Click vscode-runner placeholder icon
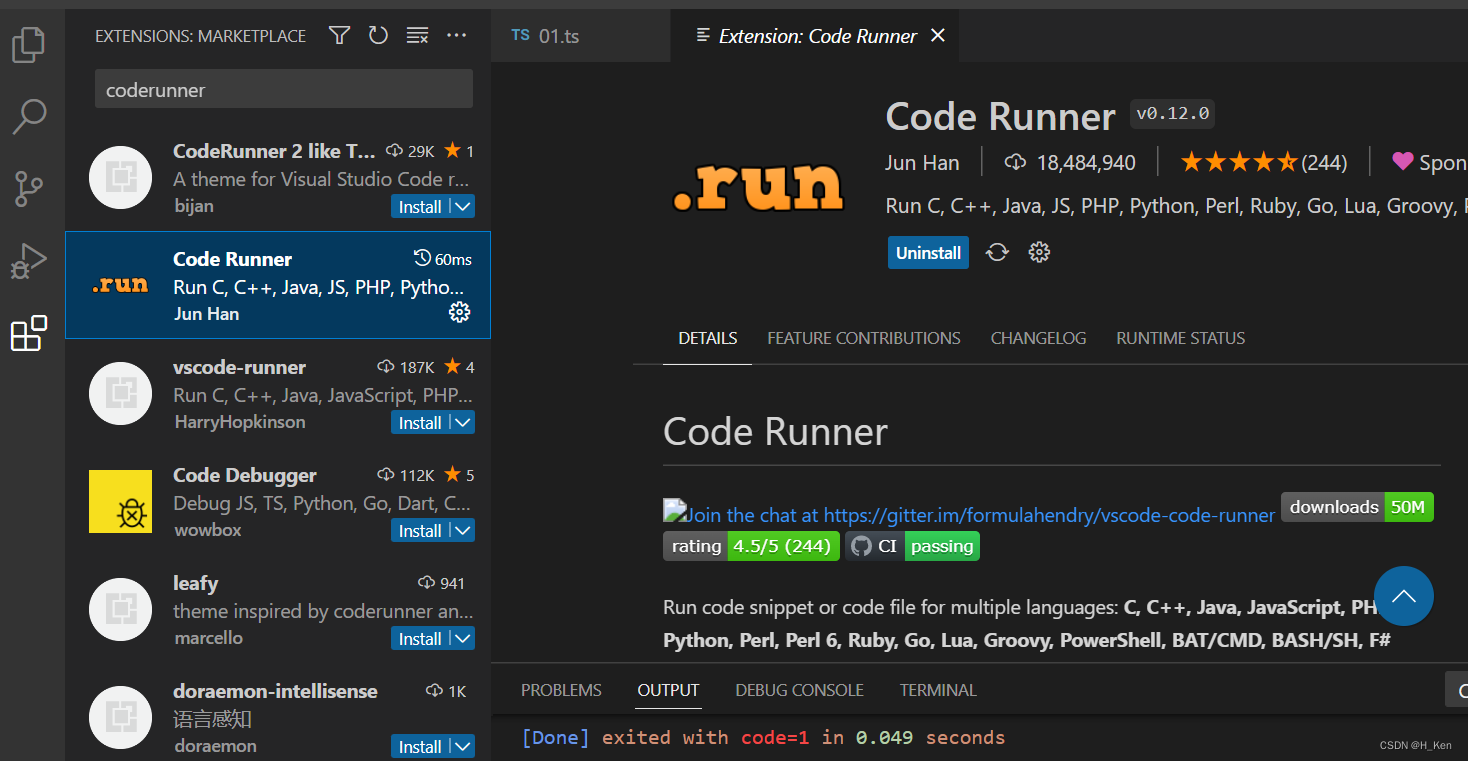 click(x=120, y=393)
